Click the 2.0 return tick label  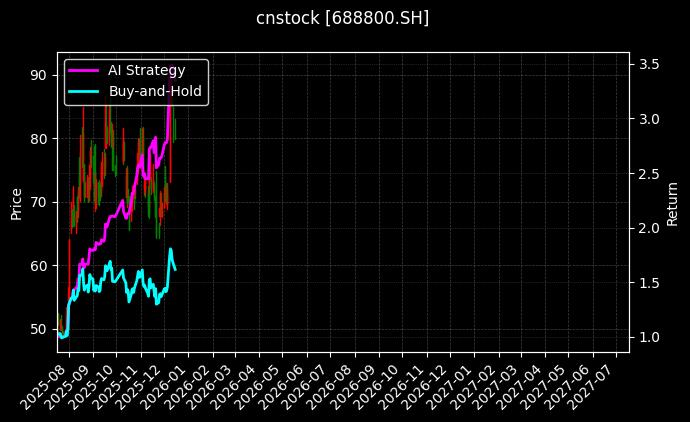click(x=648, y=228)
